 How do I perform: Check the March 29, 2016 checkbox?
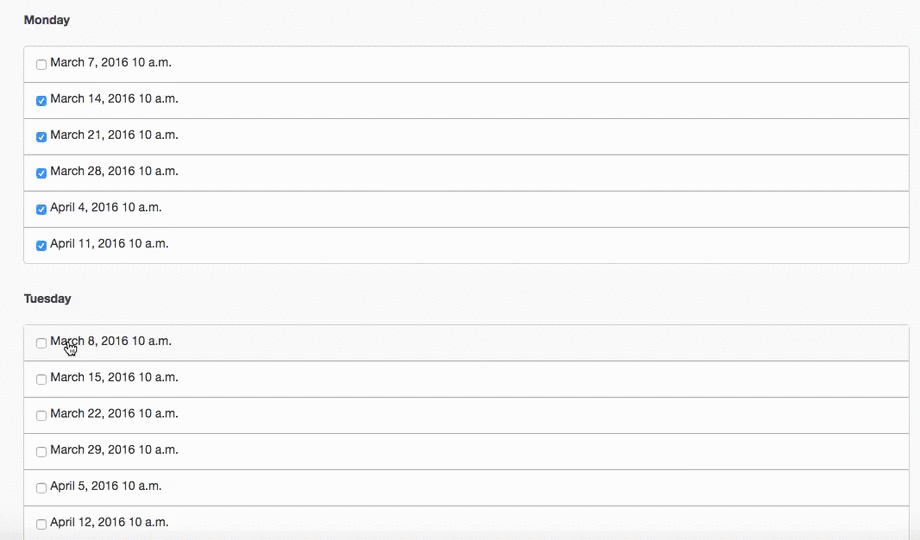coord(41,451)
